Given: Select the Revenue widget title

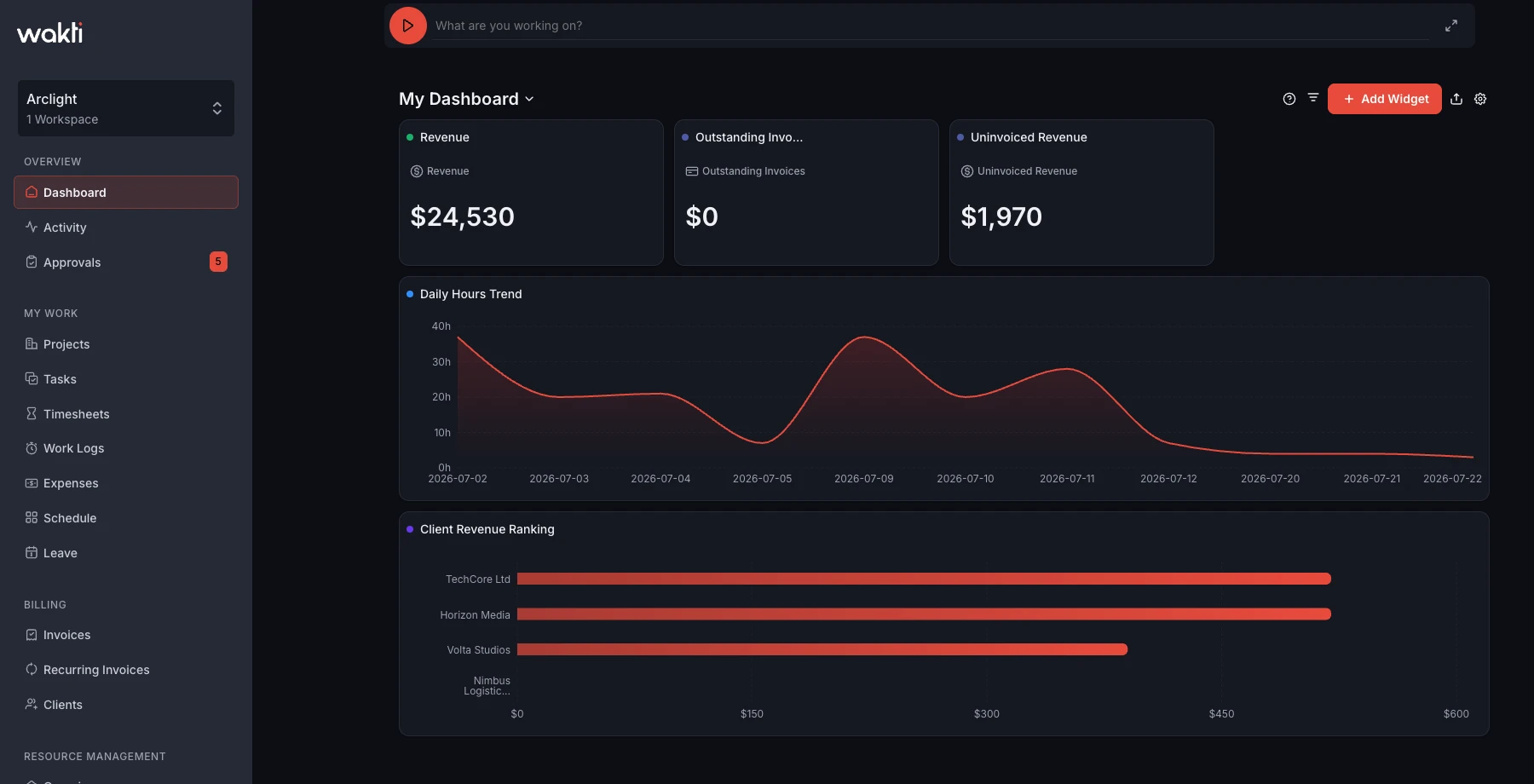Looking at the screenshot, I should pyautogui.click(x=445, y=137).
